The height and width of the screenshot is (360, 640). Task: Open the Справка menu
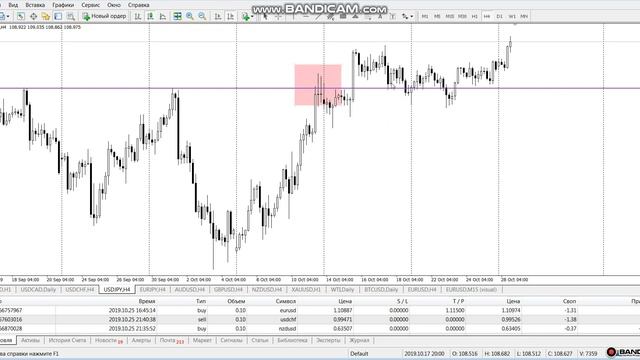click(x=138, y=5)
